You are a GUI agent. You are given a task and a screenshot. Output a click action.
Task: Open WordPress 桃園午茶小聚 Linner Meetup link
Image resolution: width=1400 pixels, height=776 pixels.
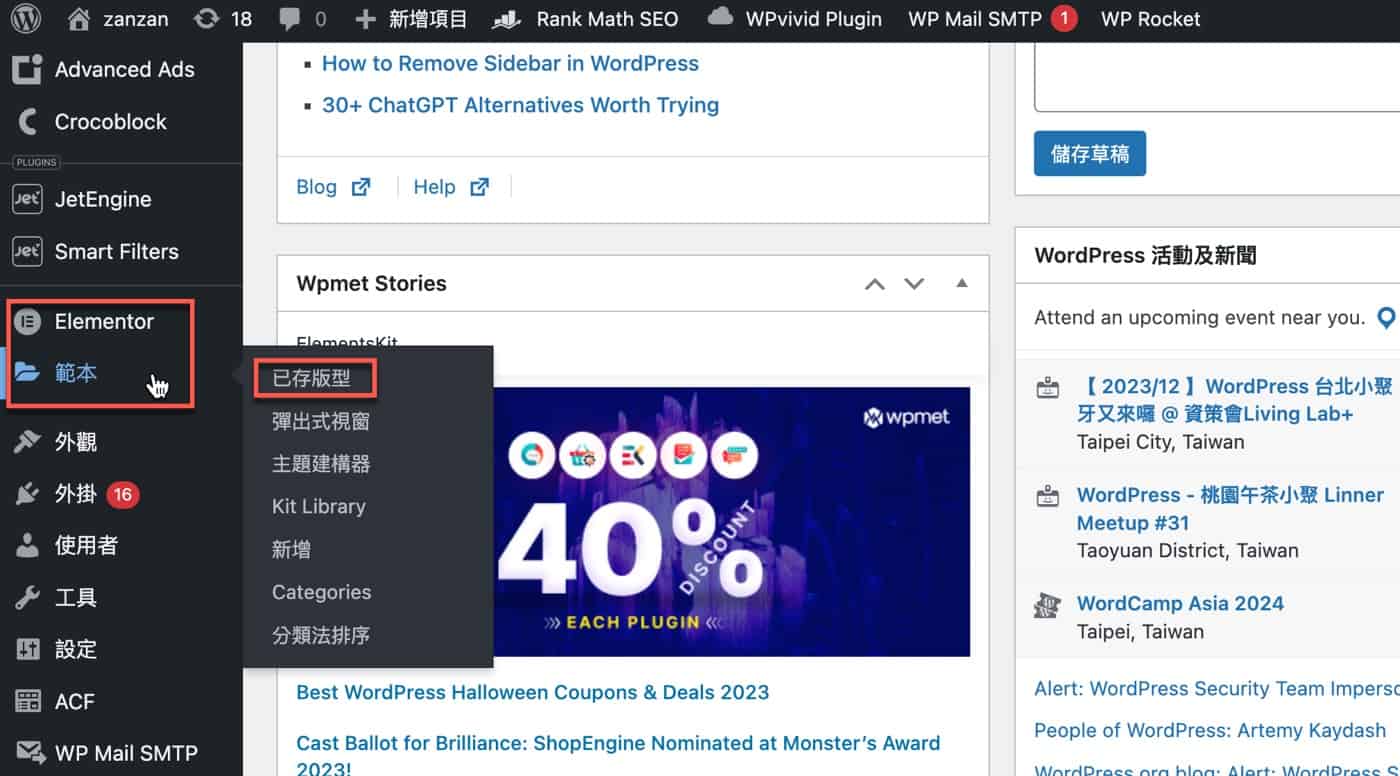[x=1230, y=509]
